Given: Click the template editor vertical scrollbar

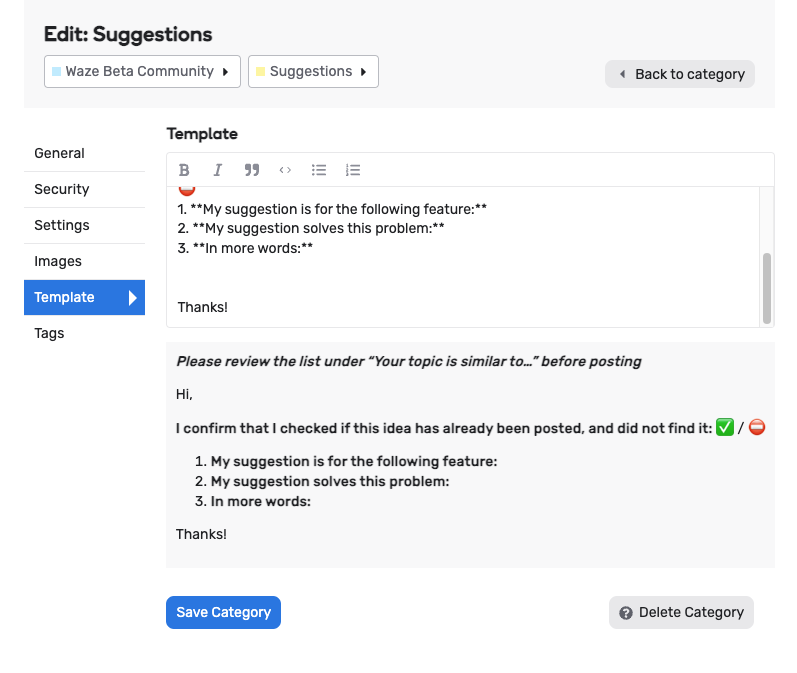Looking at the screenshot, I should 767,287.
